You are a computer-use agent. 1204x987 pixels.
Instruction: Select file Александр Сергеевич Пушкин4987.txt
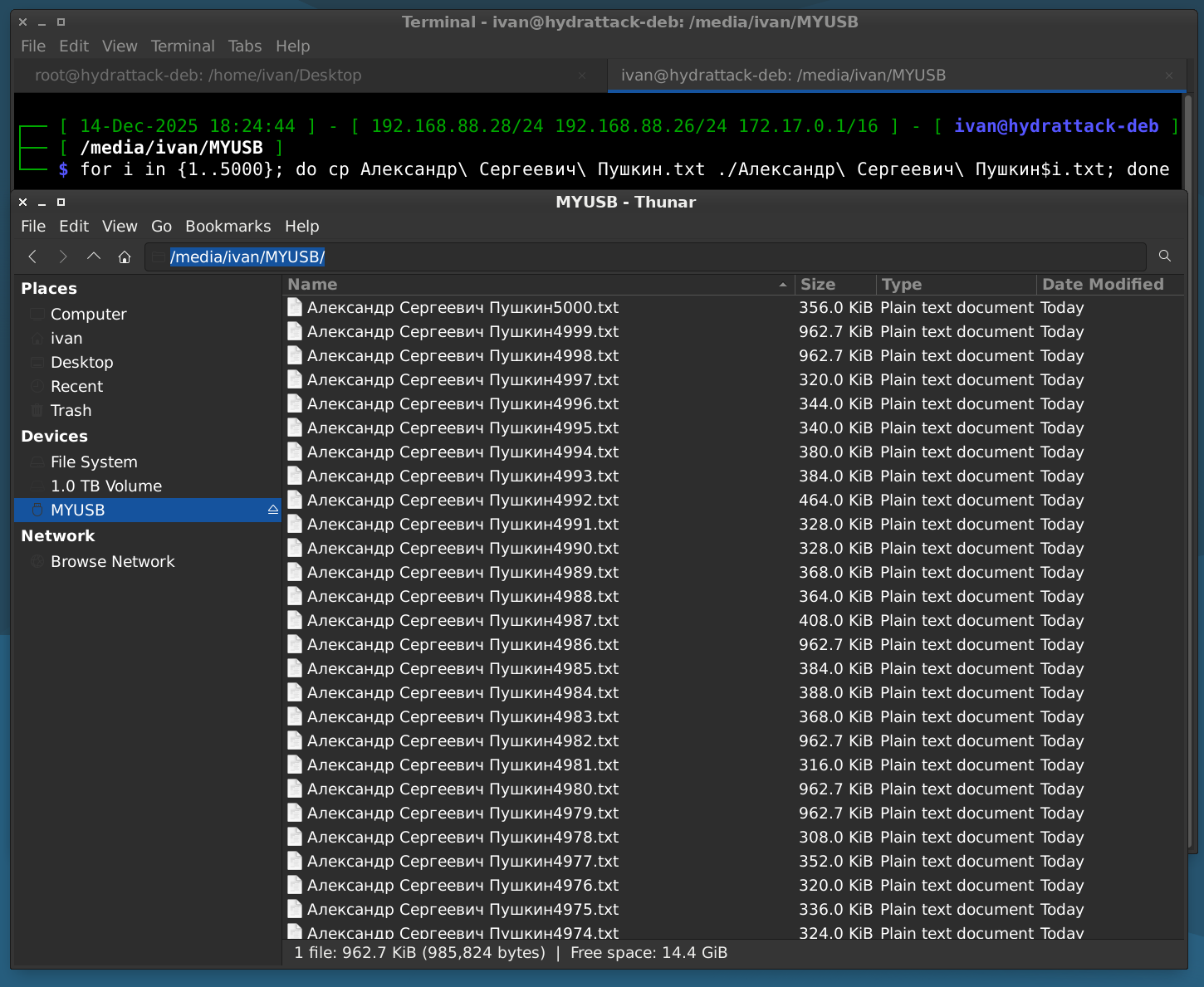[x=463, y=620]
